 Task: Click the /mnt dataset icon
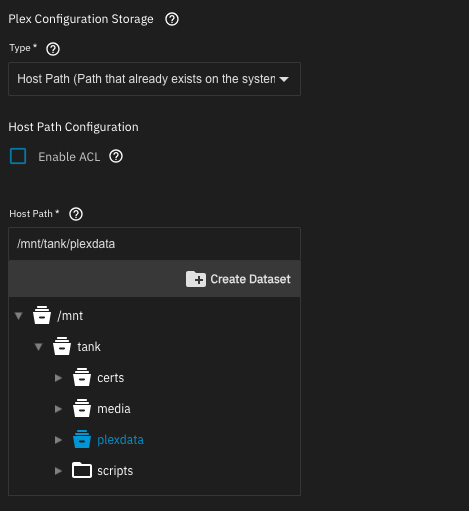click(x=42, y=315)
